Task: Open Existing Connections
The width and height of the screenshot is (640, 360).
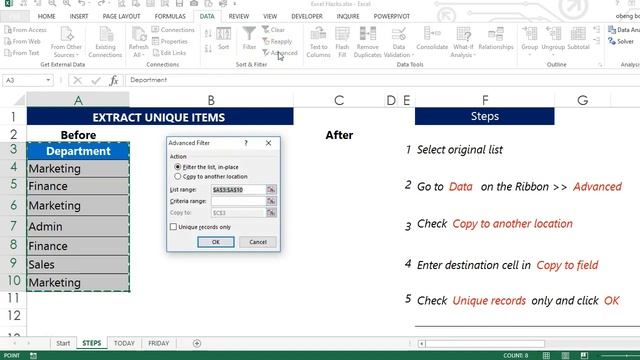Action: [x=105, y=42]
